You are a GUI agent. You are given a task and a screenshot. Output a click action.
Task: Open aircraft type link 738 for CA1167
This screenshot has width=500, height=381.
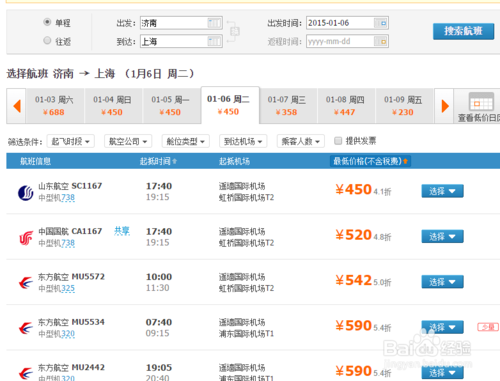click(68, 243)
